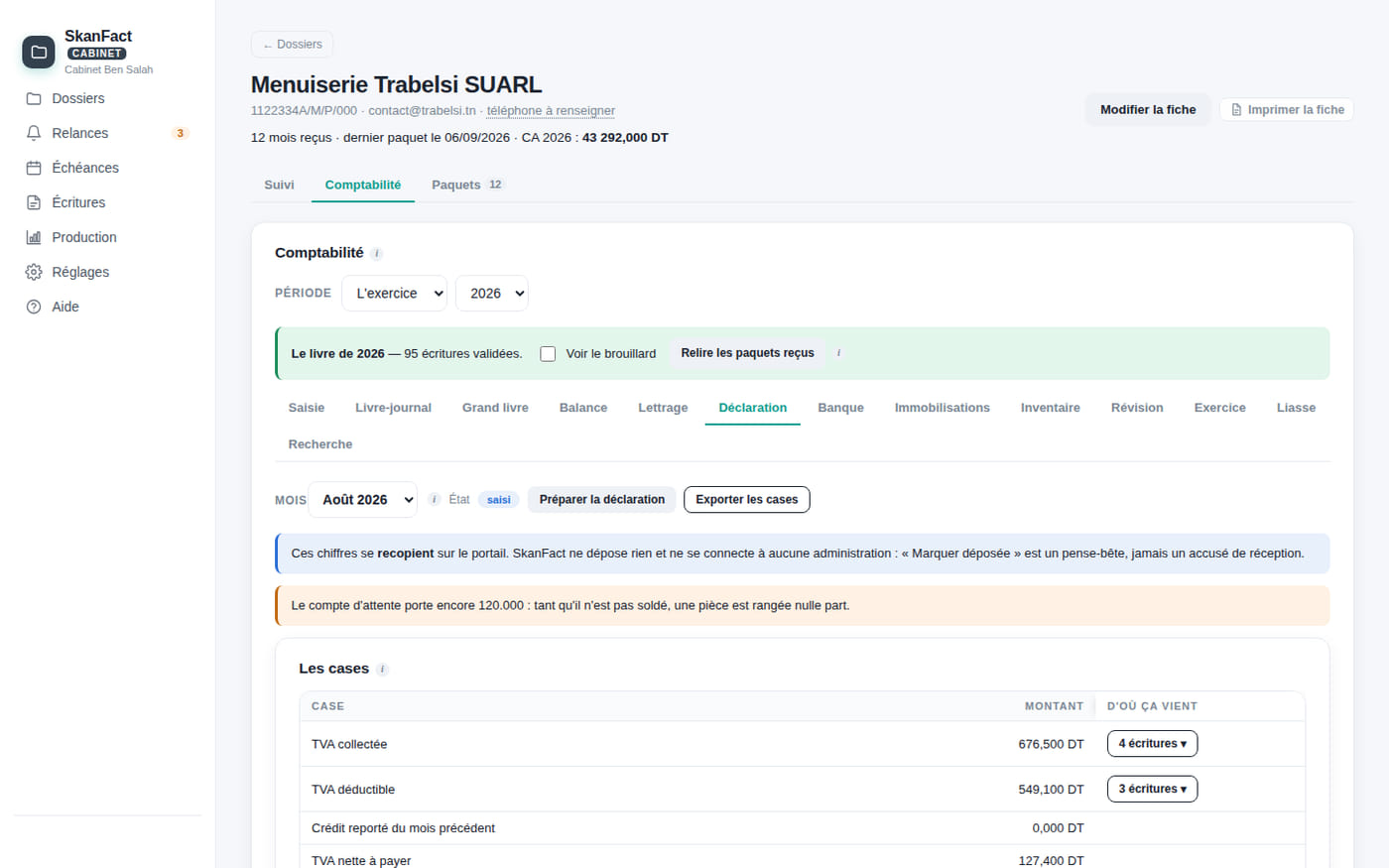Open the Recherche sub-tab

coord(320,444)
